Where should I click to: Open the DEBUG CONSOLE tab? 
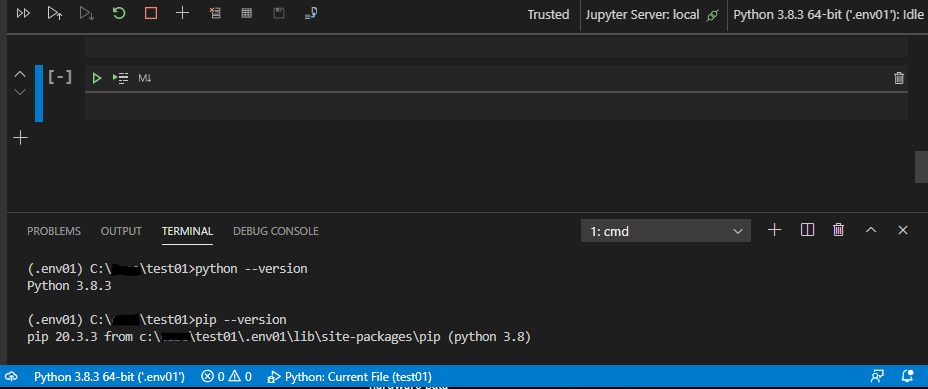point(276,231)
